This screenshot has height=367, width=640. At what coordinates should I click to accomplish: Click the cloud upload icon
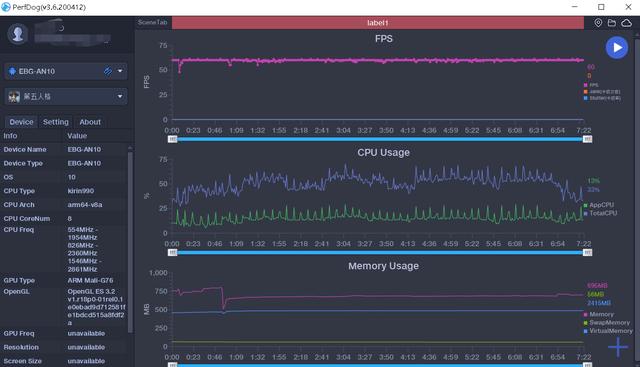click(627, 23)
